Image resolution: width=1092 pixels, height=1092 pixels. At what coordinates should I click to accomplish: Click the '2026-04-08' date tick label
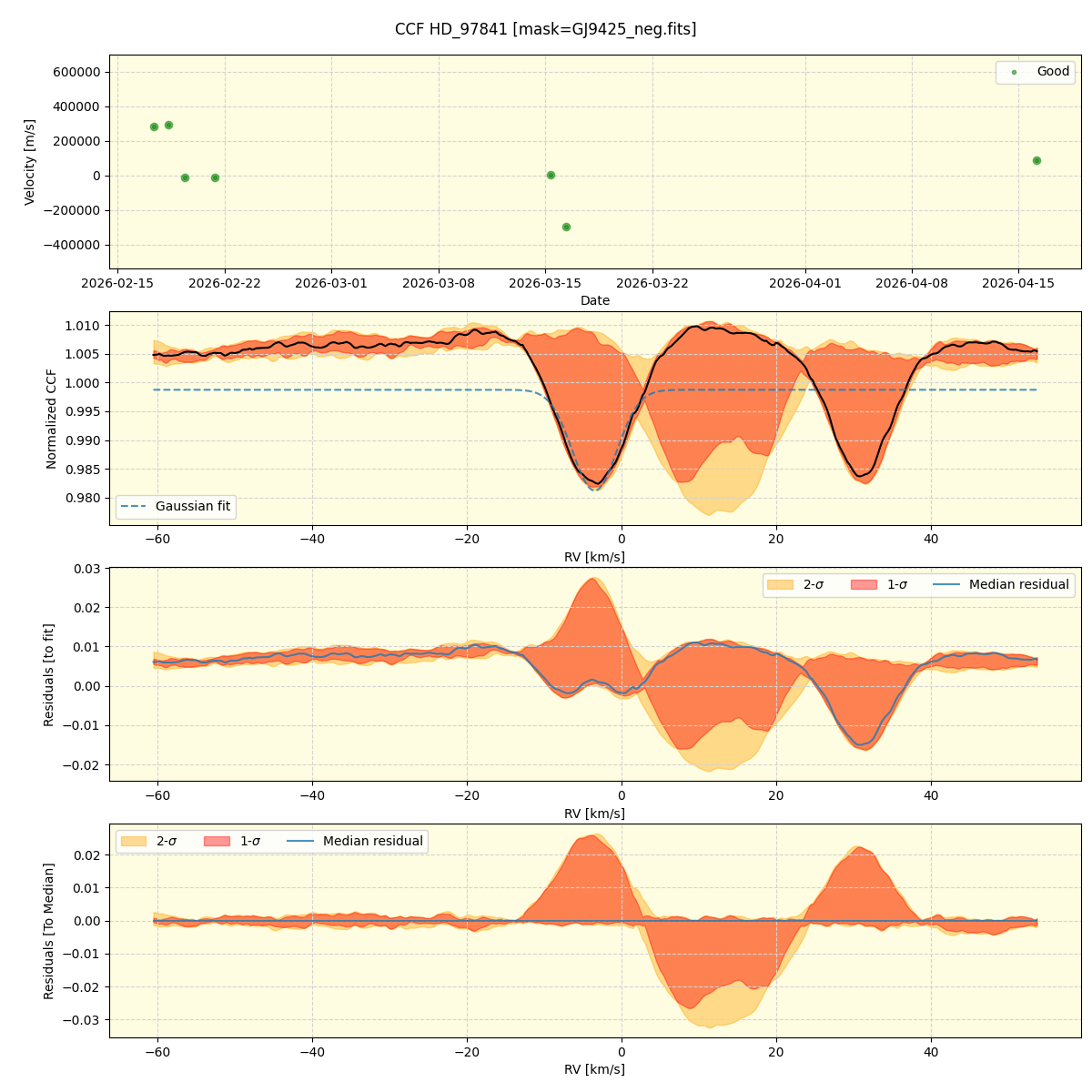pyautogui.click(x=913, y=283)
